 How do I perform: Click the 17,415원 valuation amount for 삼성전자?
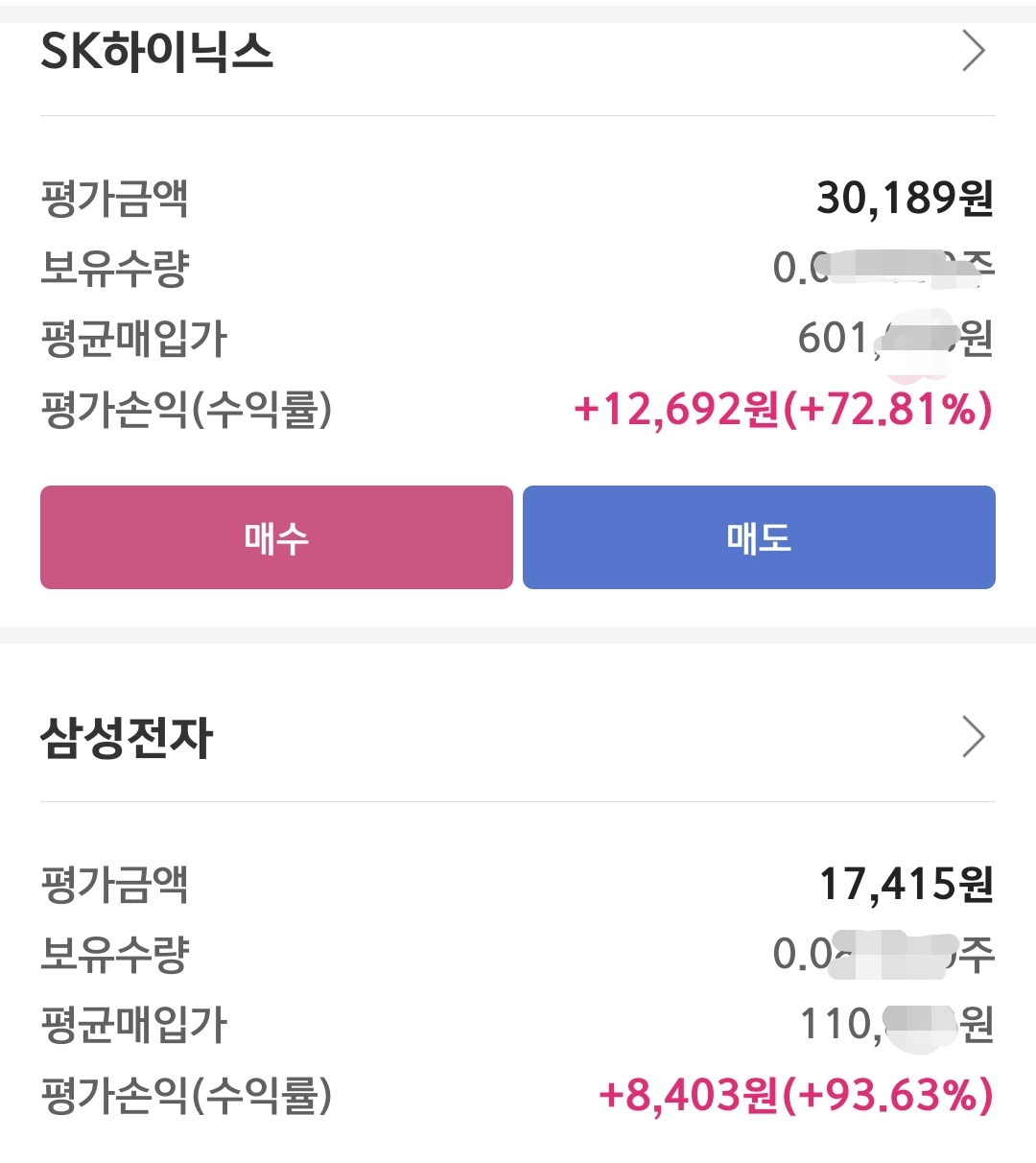pyautogui.click(x=906, y=885)
